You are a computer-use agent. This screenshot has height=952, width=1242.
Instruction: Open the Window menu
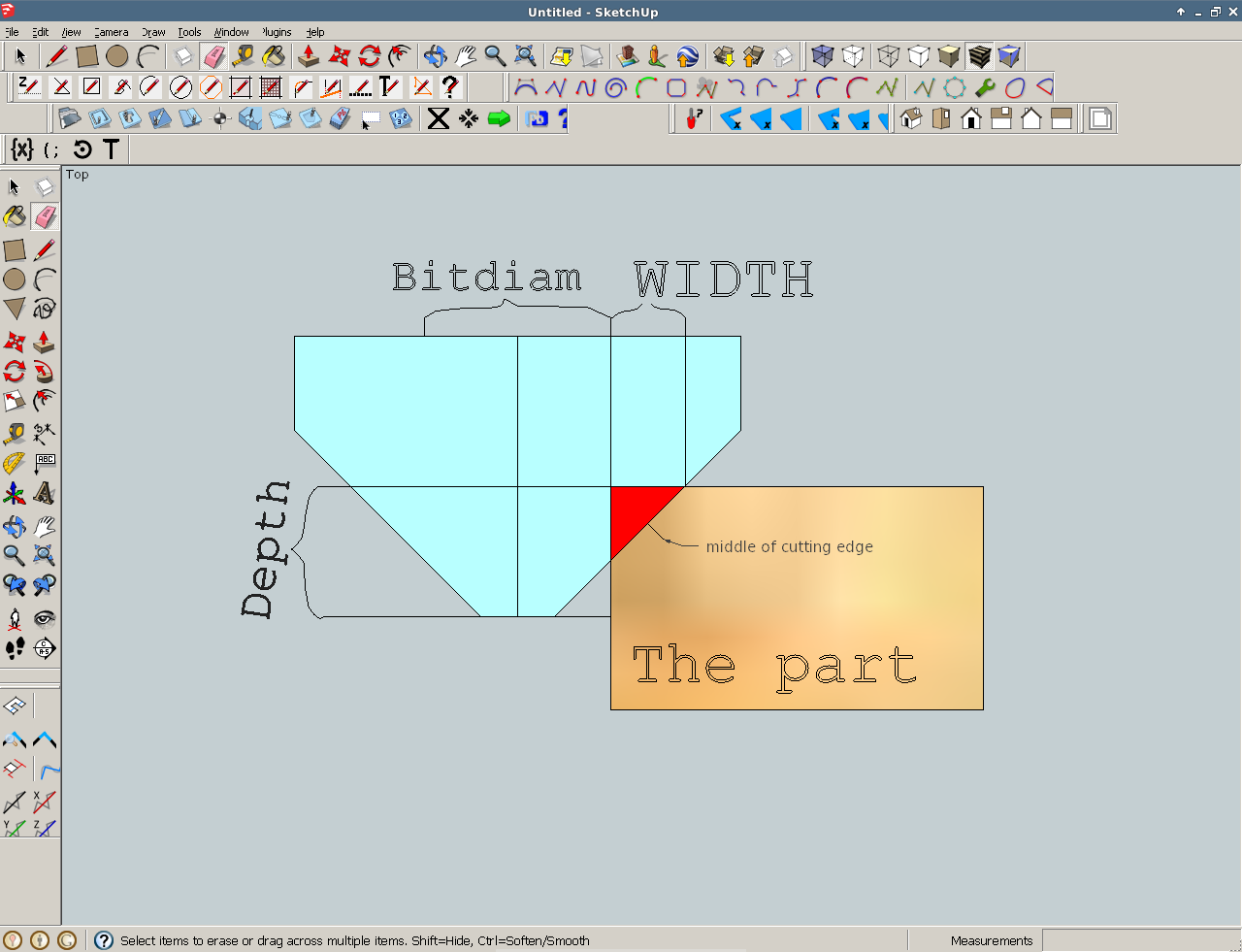(231, 32)
